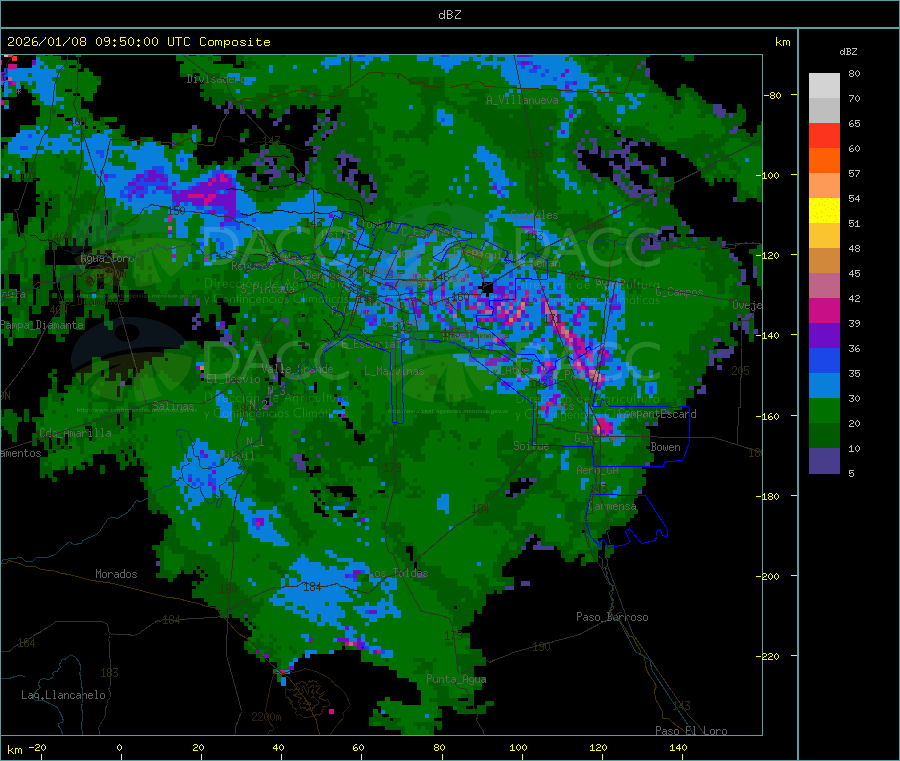Viewport: 900px width, 761px height.
Task: Click the legend value '5'
Action: coord(851,473)
